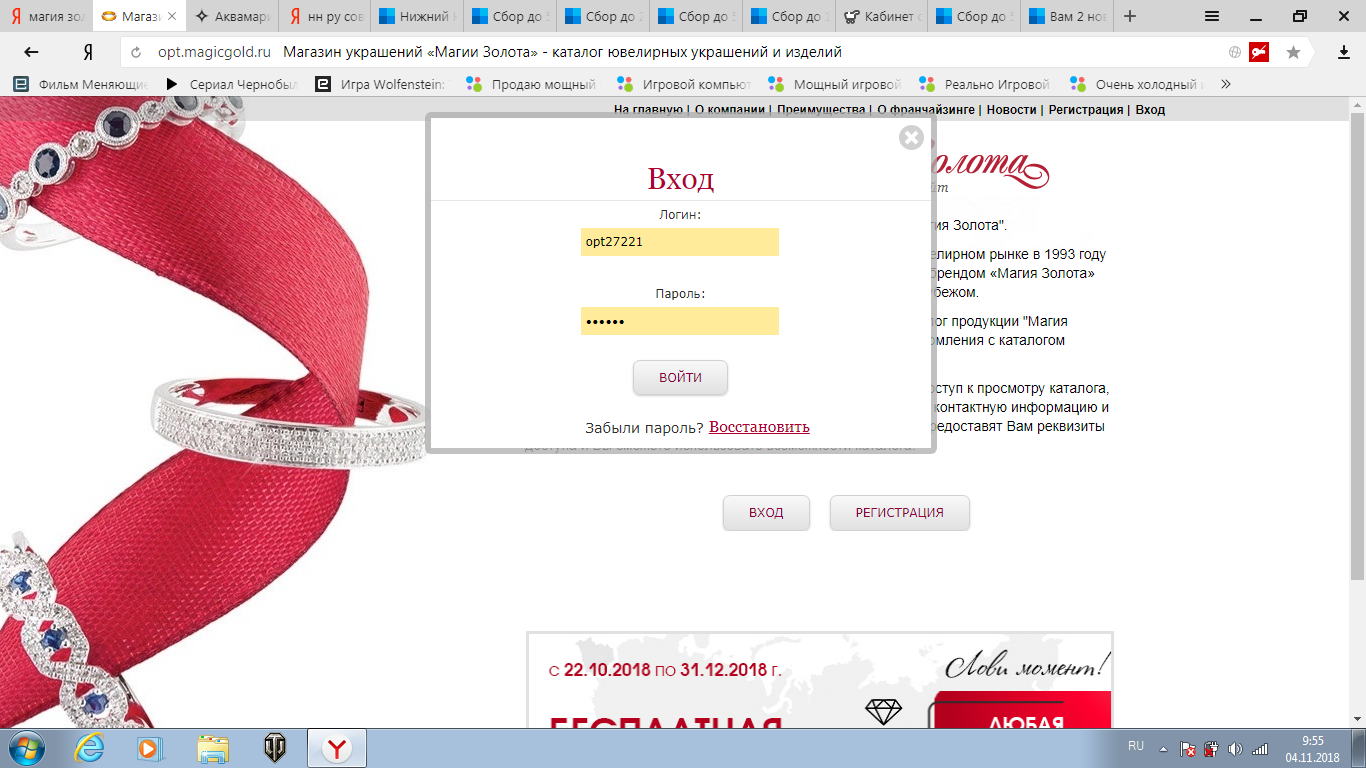Screen dimensions: 1366x768
Task: Open the Yandex home button
Action: (x=88, y=52)
